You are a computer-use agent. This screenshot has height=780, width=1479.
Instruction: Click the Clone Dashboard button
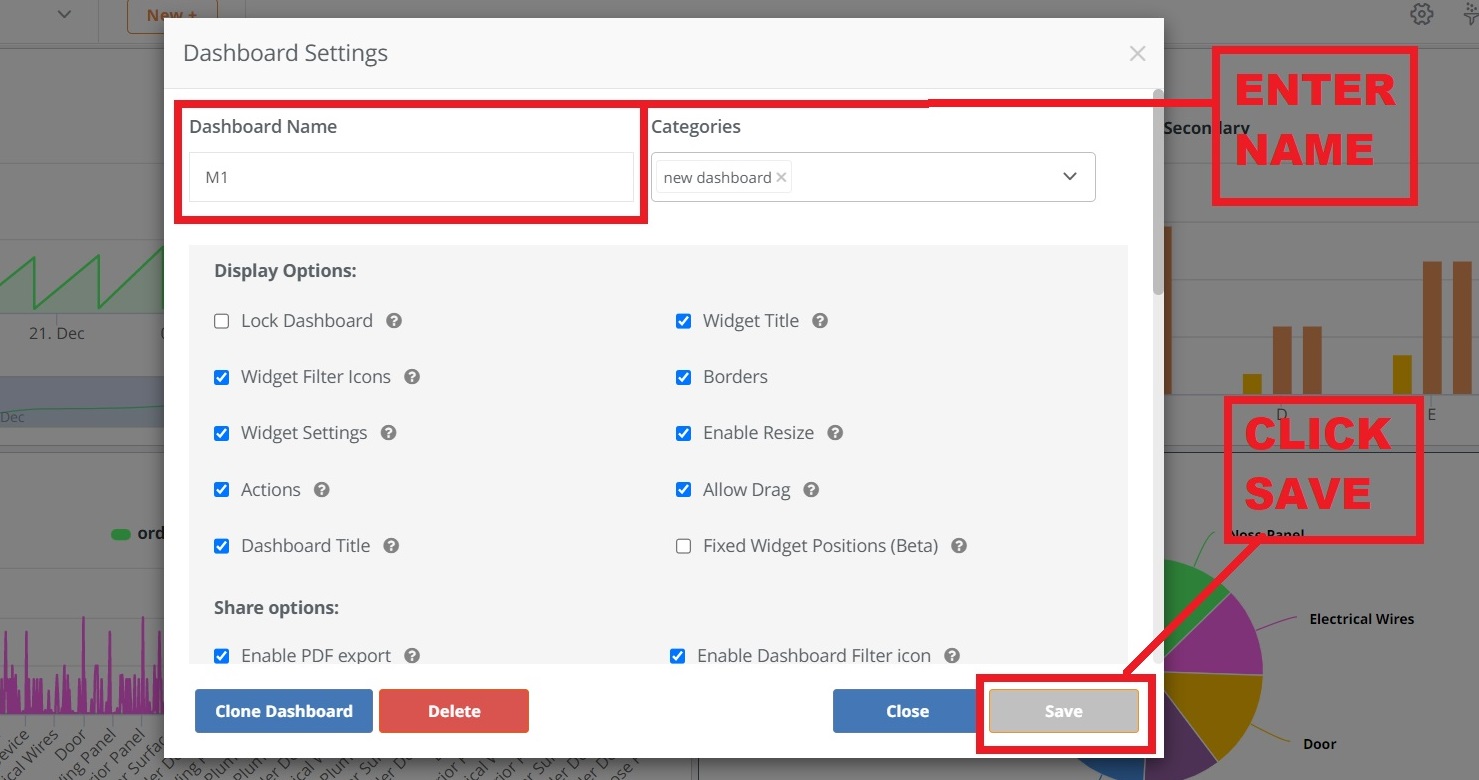pyautogui.click(x=283, y=711)
